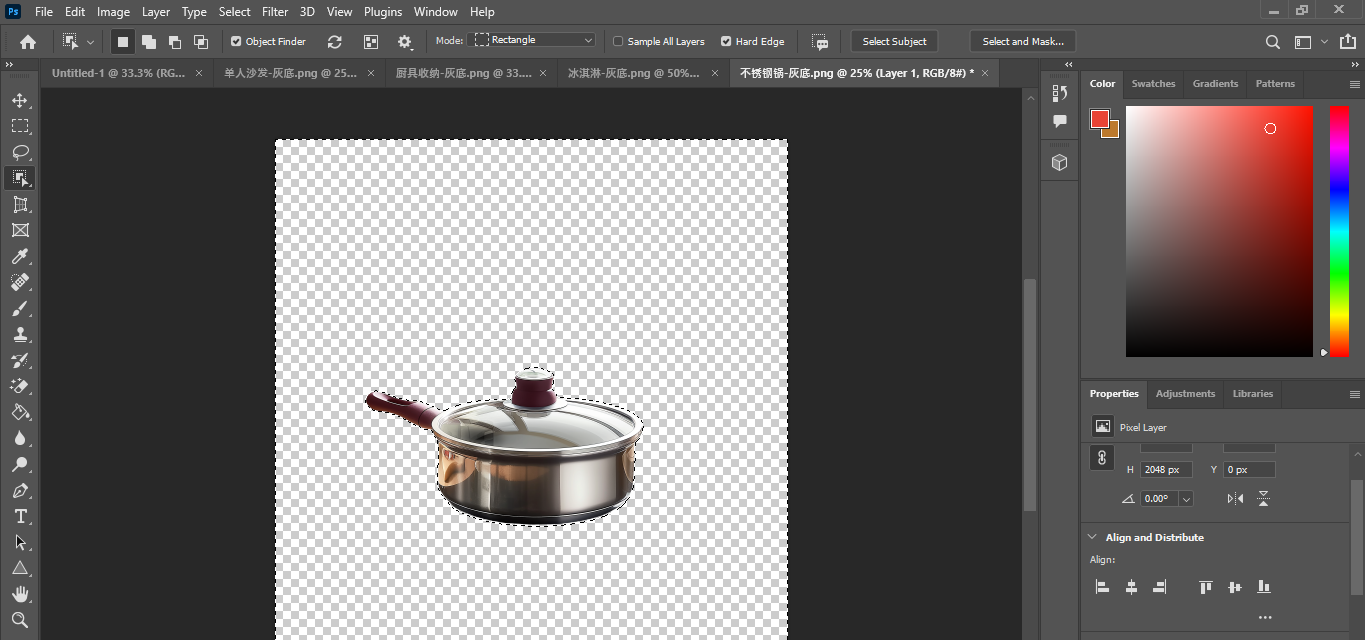This screenshot has height=640, width=1365.
Task: Select the Clone Stamp tool
Action: (x=20, y=335)
